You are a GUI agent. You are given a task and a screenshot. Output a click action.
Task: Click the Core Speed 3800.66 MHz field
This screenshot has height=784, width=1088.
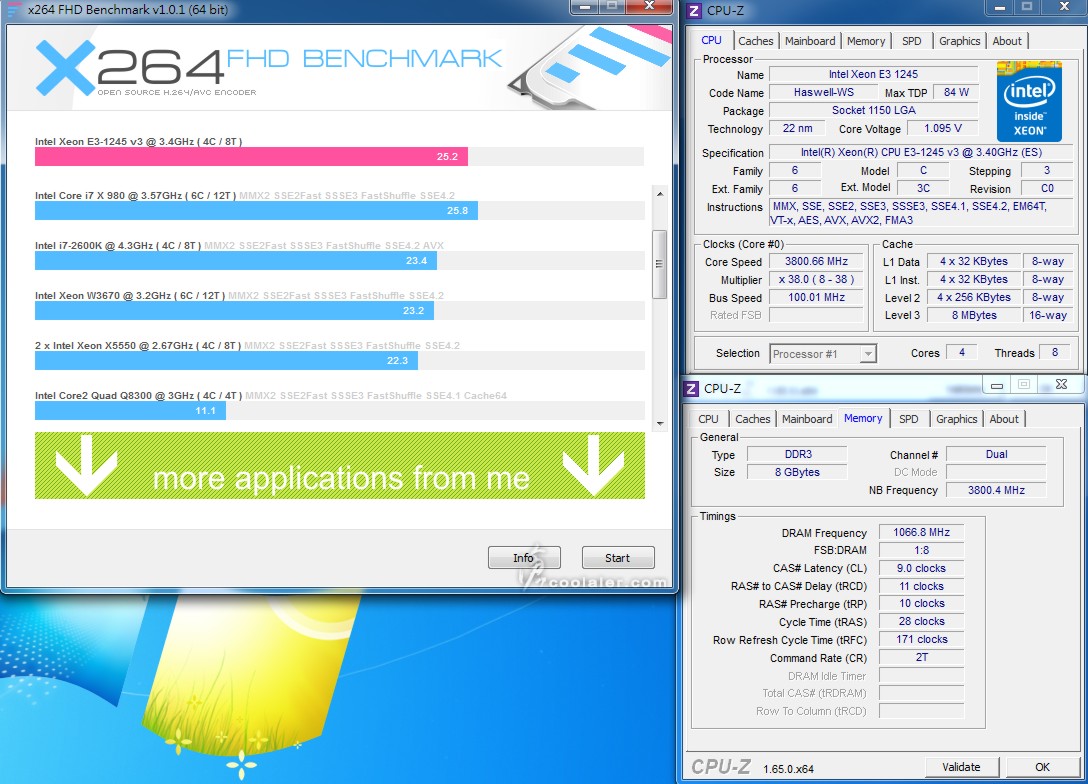point(817,262)
